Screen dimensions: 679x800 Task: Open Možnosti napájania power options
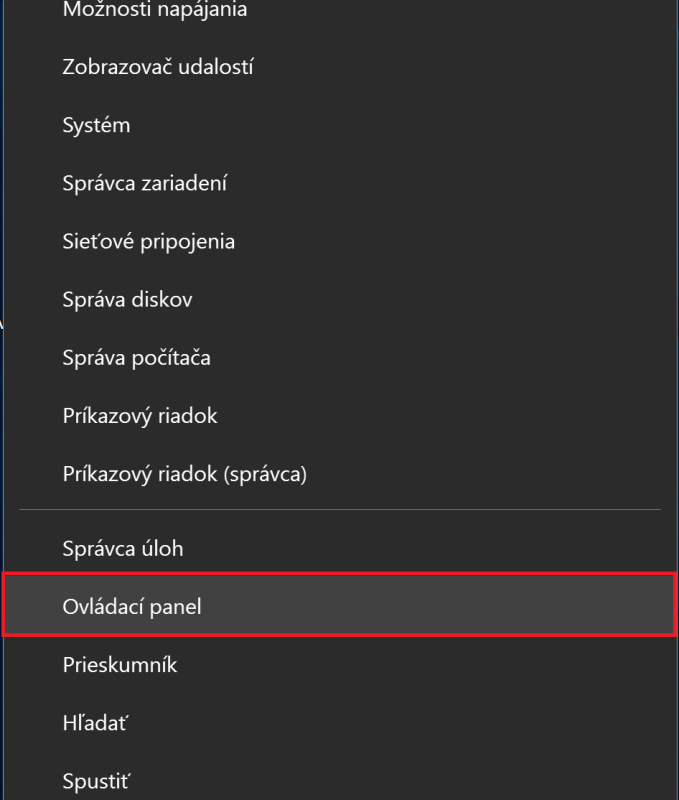(154, 11)
